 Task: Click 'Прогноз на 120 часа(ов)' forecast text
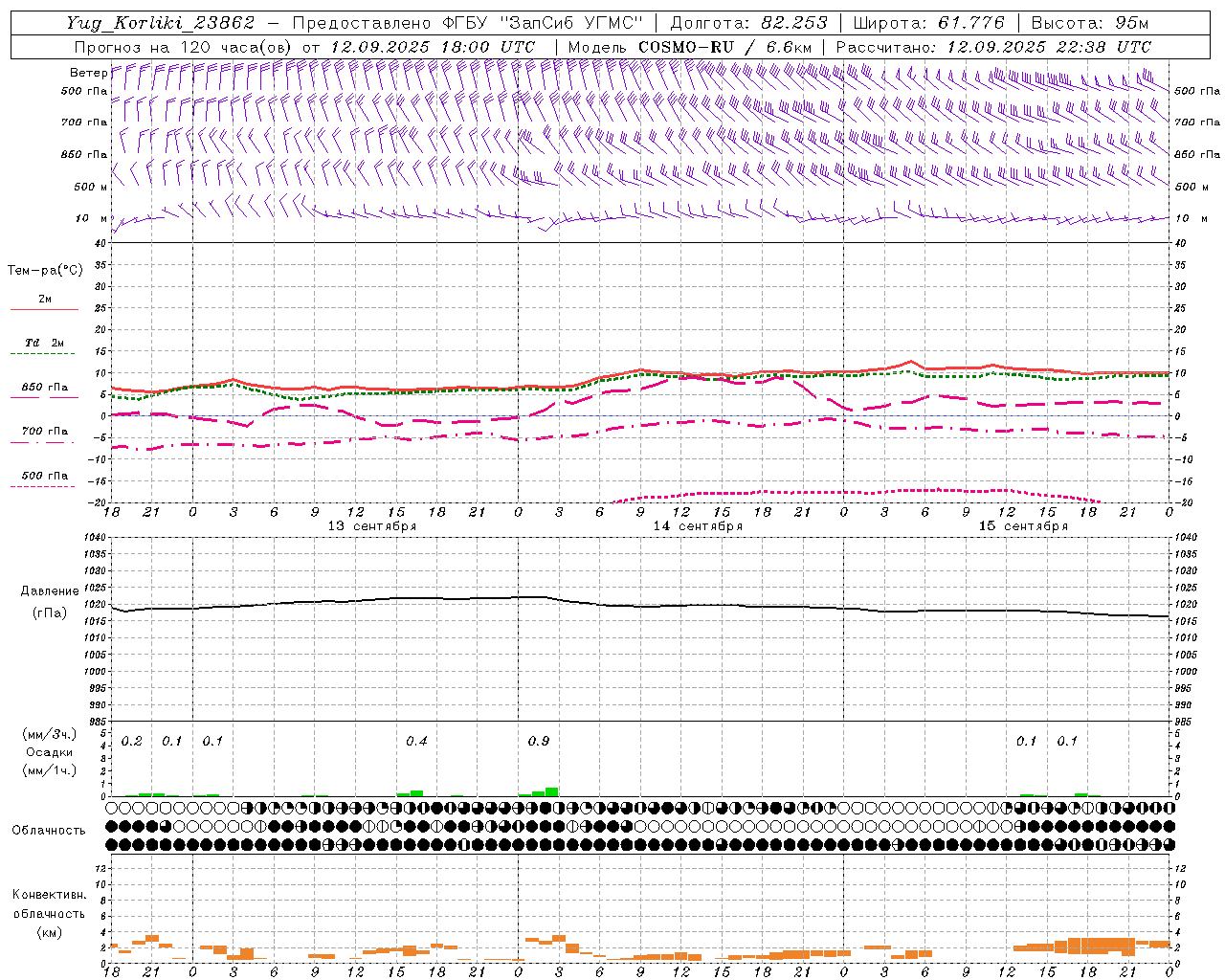point(184,47)
